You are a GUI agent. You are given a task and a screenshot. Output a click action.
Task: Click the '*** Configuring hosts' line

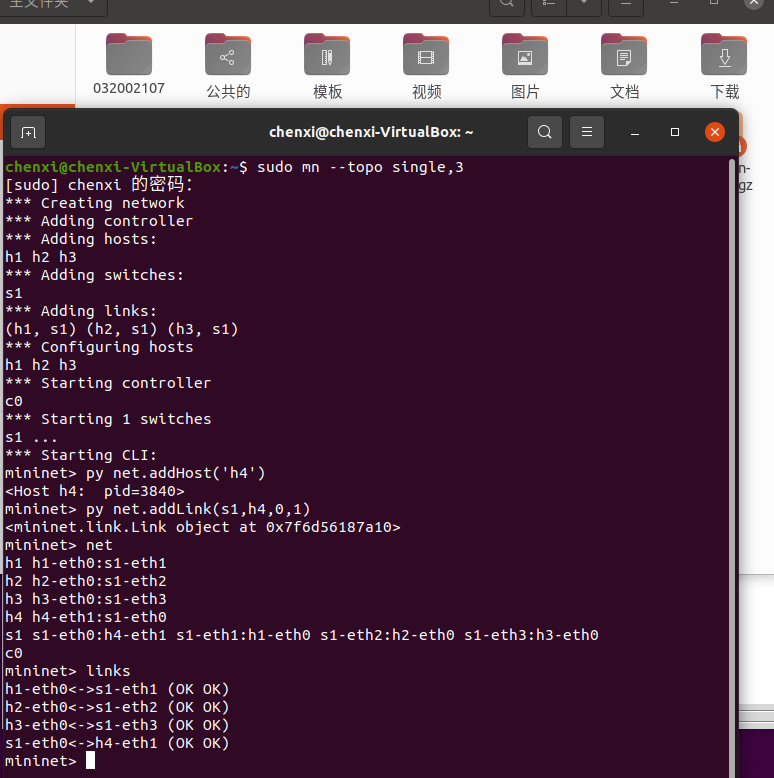pos(99,347)
